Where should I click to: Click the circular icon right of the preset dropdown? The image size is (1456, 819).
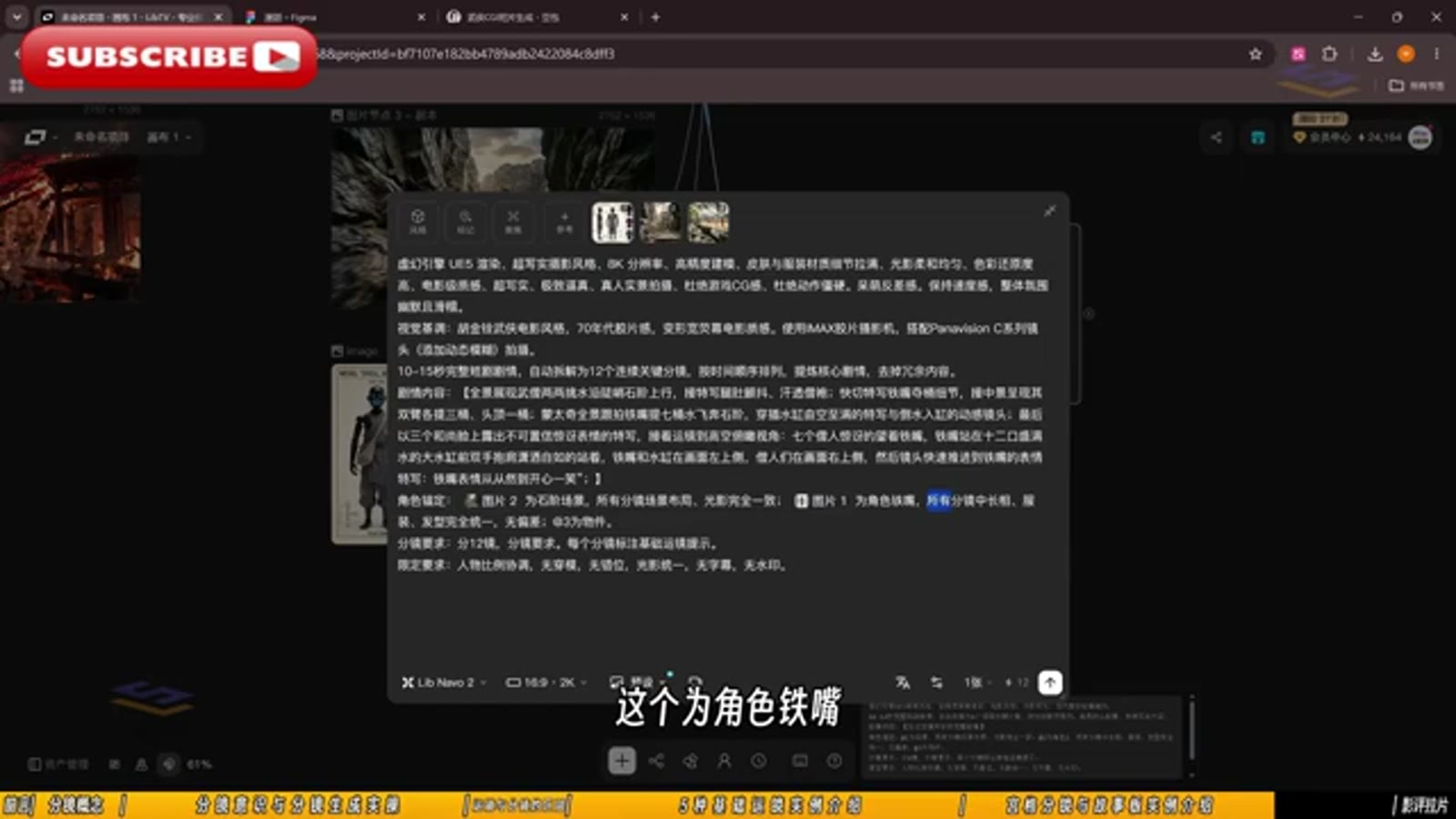(695, 682)
